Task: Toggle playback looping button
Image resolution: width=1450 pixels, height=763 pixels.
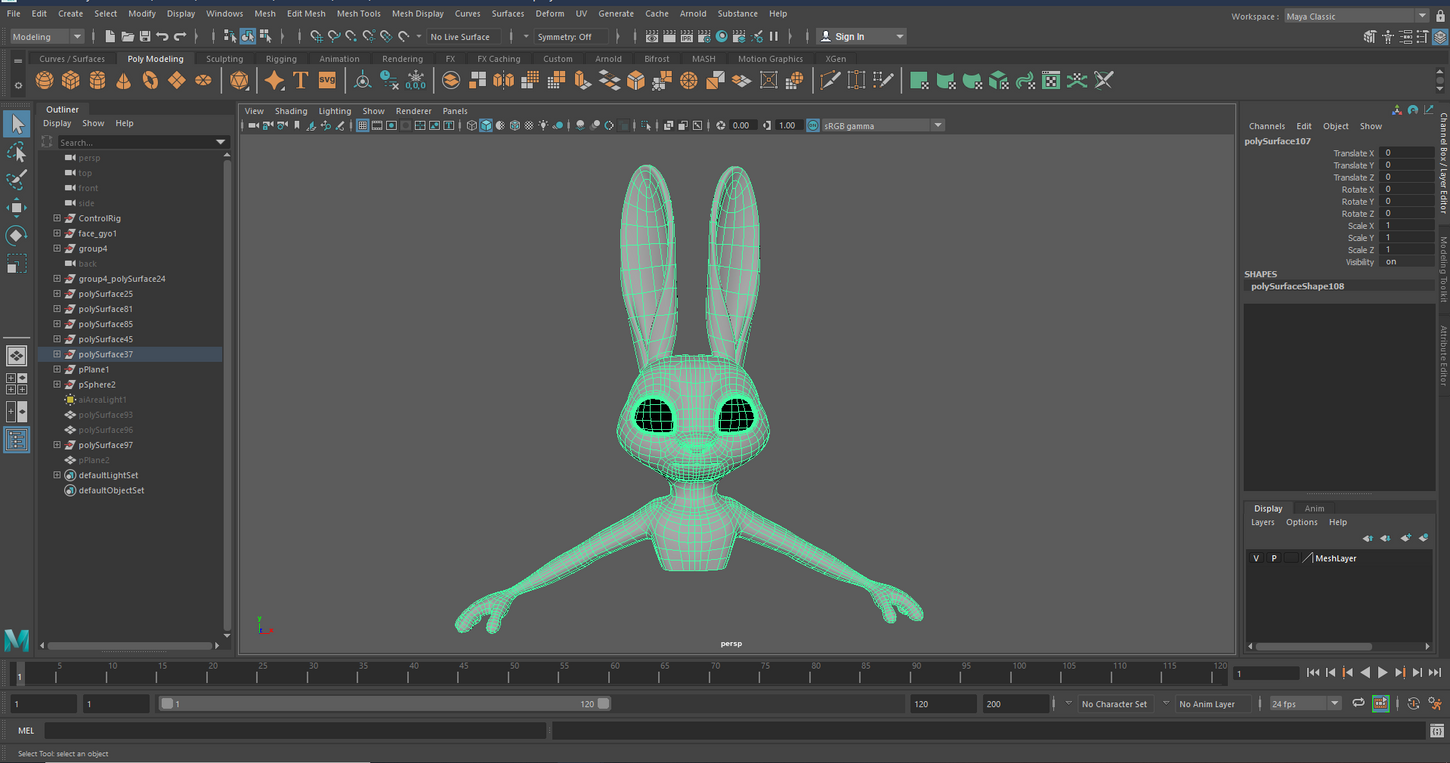Action: click(1358, 704)
